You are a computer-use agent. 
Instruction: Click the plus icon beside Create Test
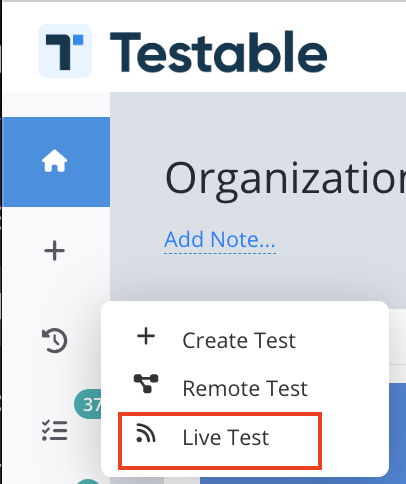146,336
